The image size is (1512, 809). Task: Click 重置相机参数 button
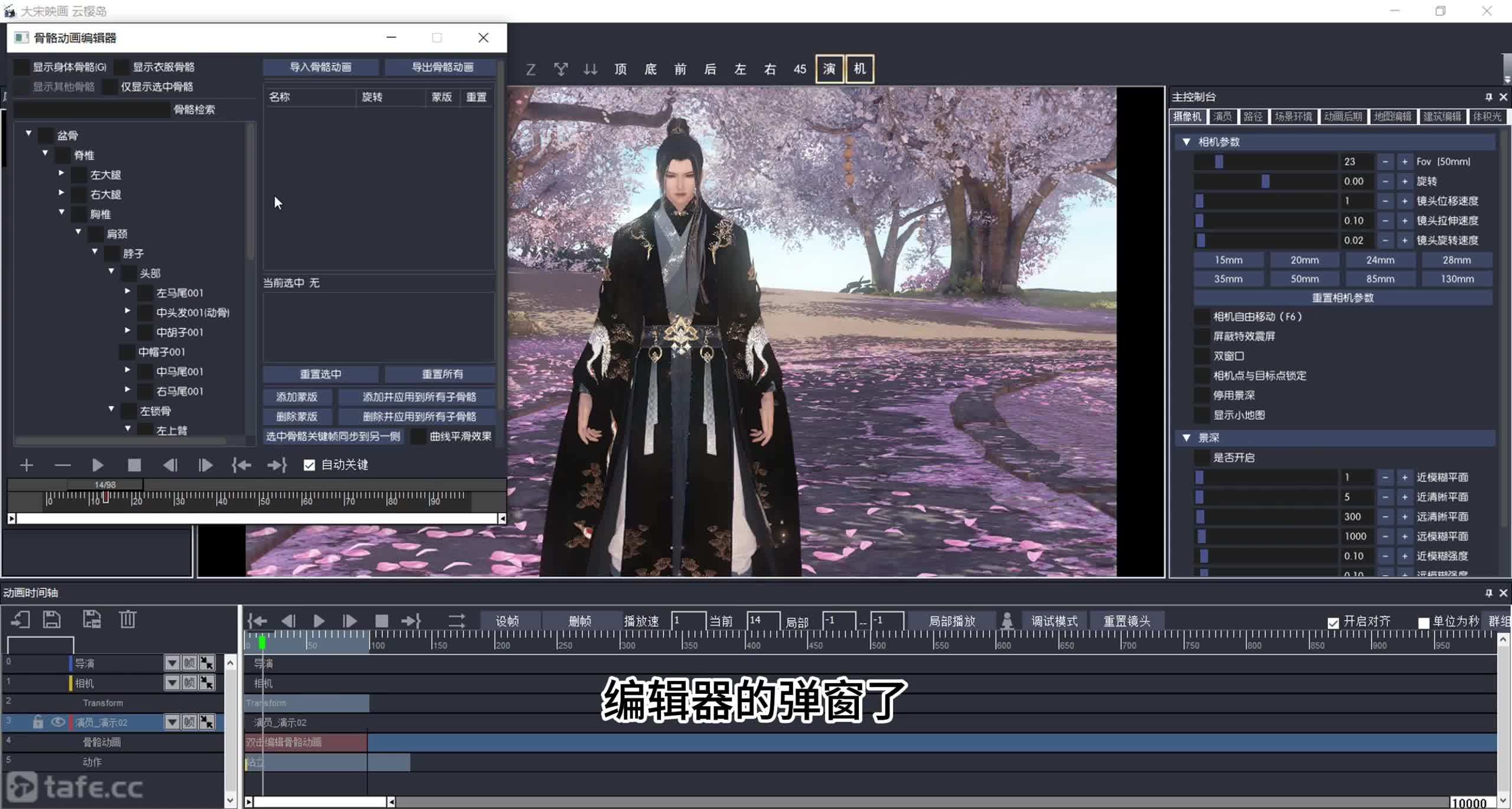click(1342, 298)
